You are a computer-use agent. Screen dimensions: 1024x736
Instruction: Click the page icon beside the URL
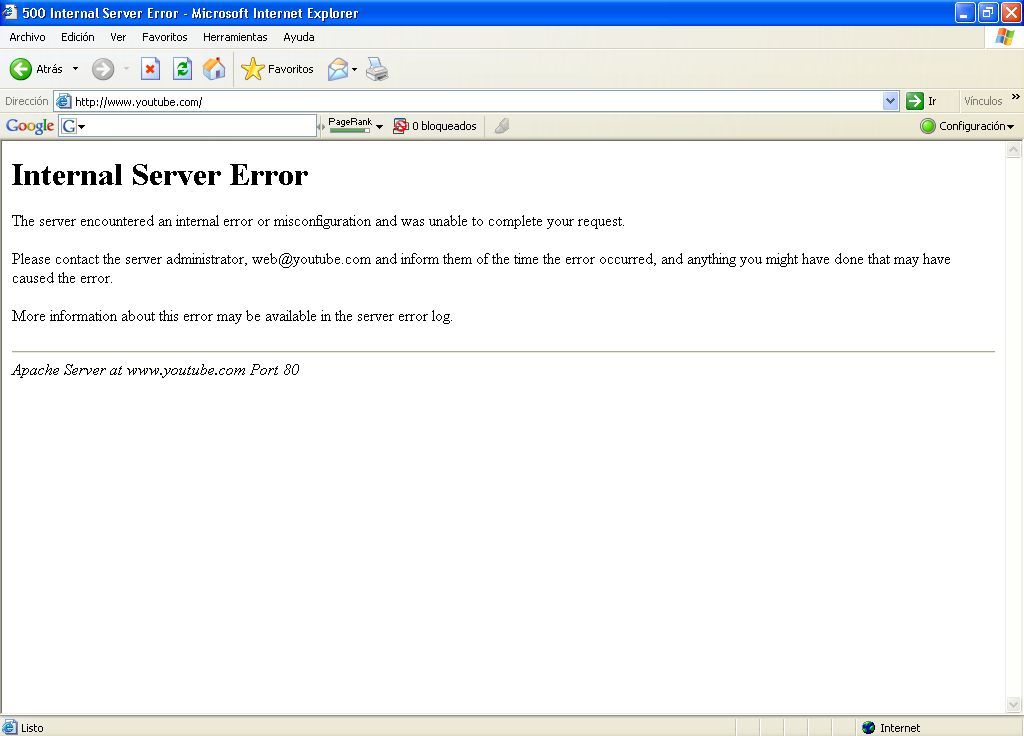point(63,101)
